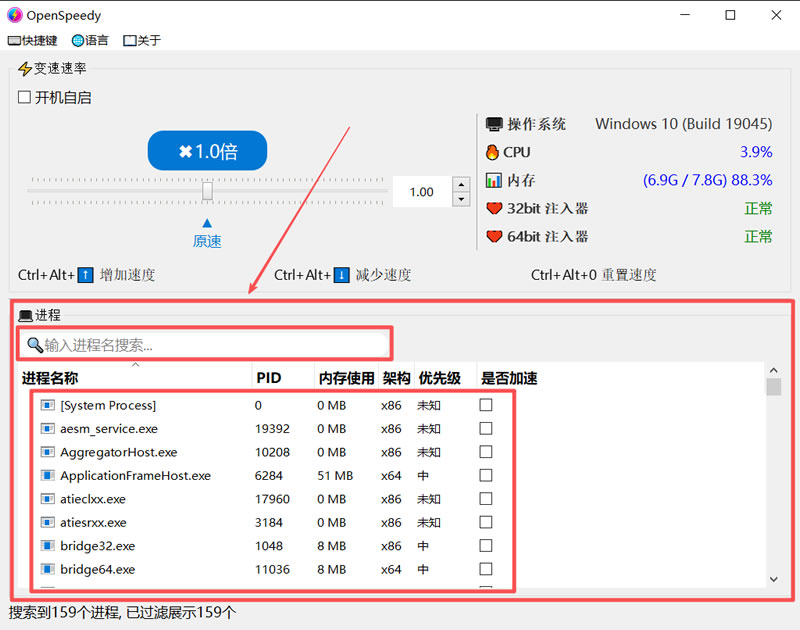Click the OpenSpeedy app logo icon
The height and width of the screenshot is (630, 800).
pos(15,15)
